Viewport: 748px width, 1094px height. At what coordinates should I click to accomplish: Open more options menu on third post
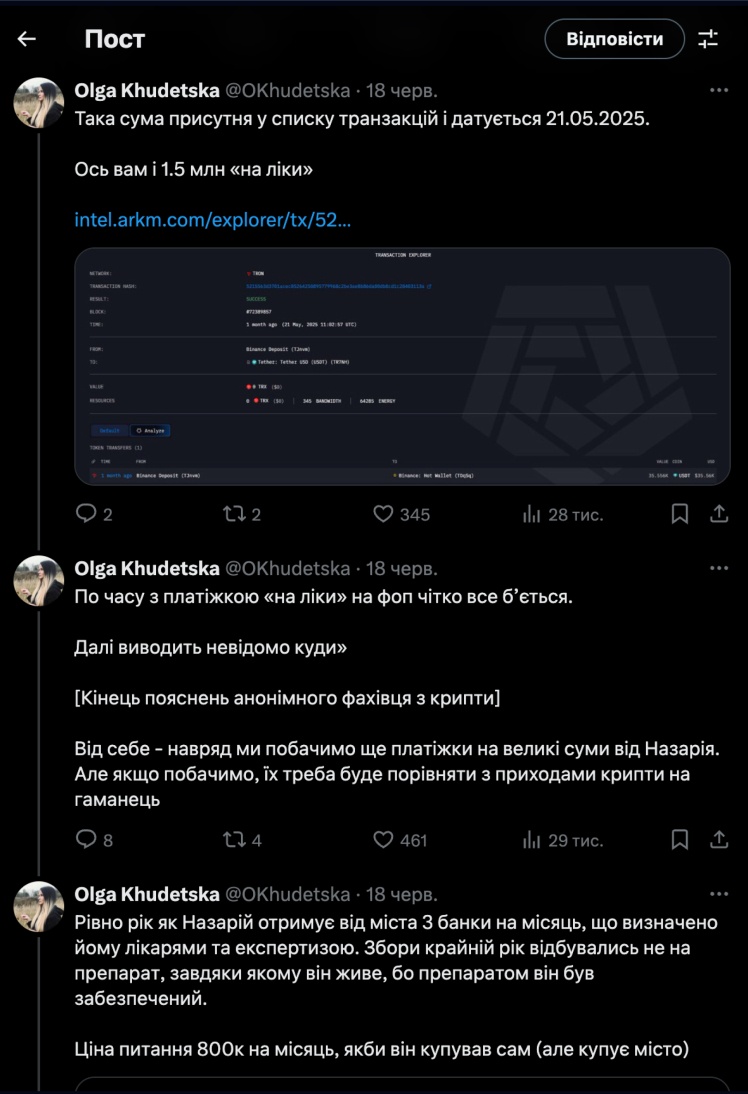[x=718, y=894]
